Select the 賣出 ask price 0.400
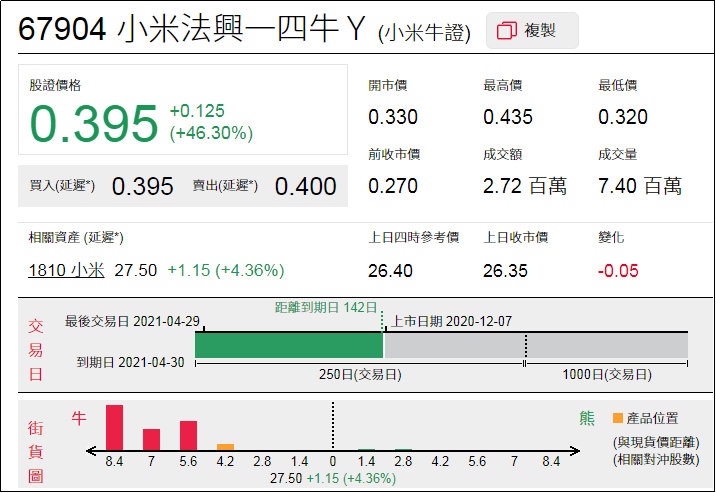 (305, 186)
